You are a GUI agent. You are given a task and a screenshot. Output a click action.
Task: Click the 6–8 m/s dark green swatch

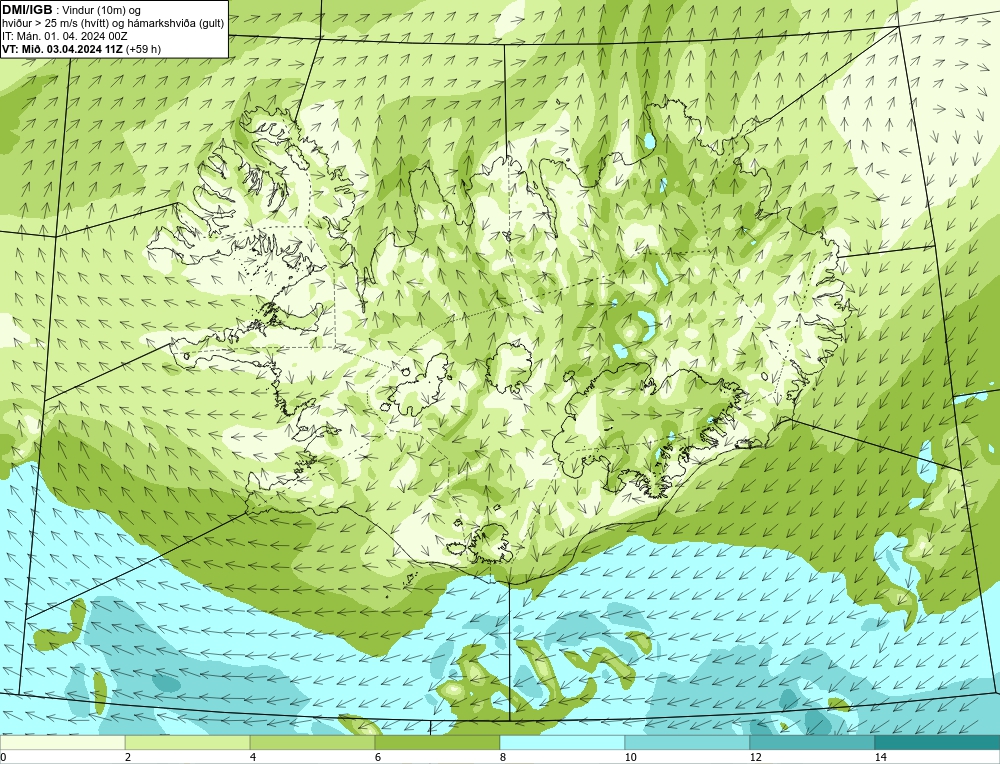[x=438, y=742]
